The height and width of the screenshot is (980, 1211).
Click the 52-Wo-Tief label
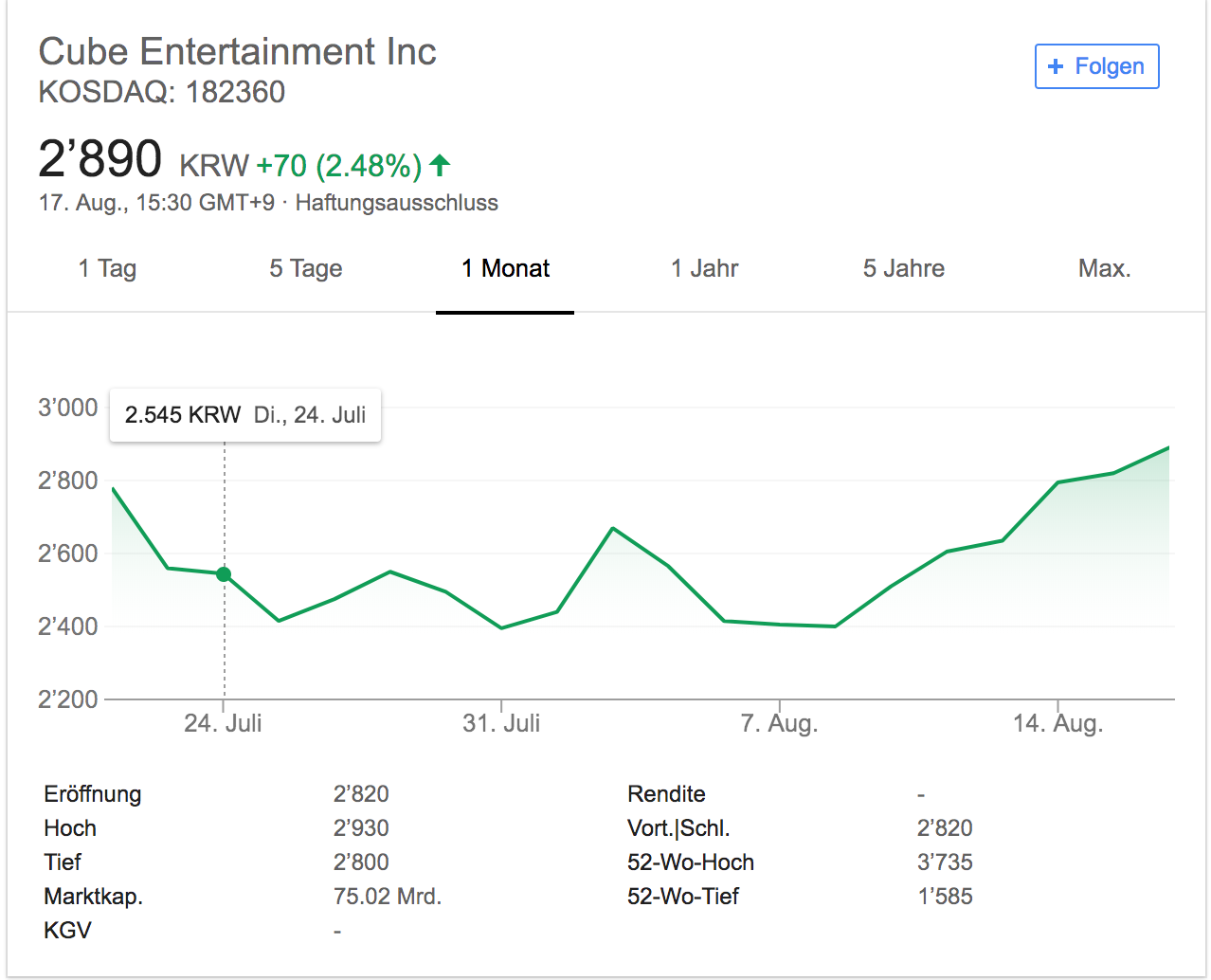(x=683, y=897)
